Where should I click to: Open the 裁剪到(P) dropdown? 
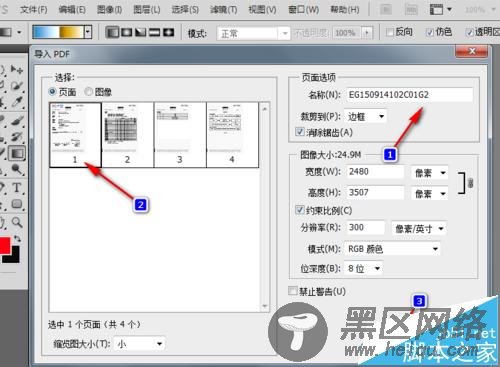[x=365, y=116]
